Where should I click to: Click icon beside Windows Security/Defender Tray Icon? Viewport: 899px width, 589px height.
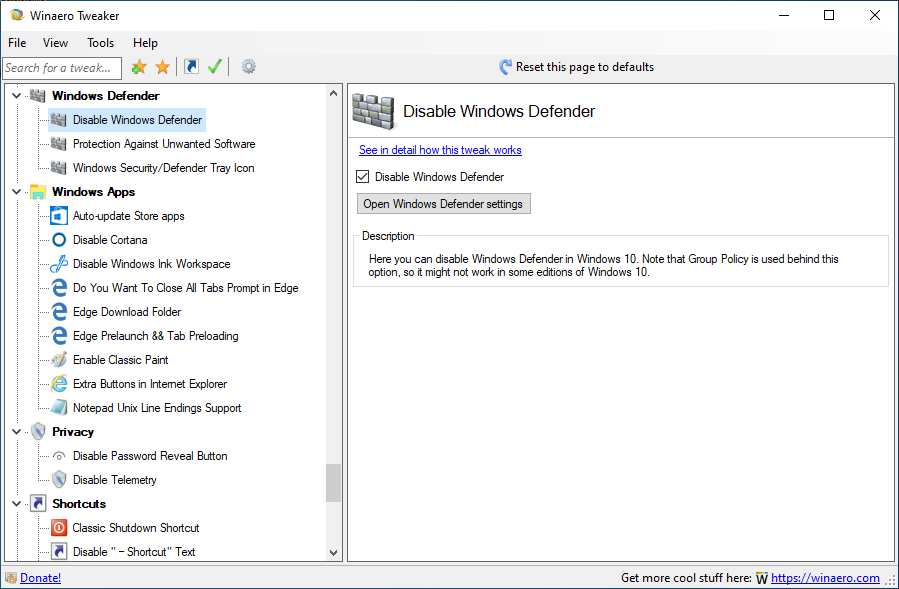pos(58,168)
